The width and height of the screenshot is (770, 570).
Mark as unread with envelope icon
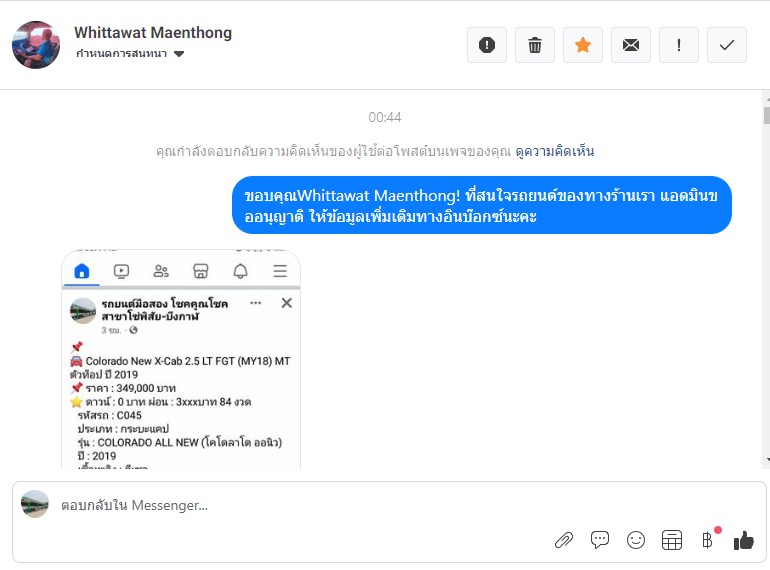[631, 45]
